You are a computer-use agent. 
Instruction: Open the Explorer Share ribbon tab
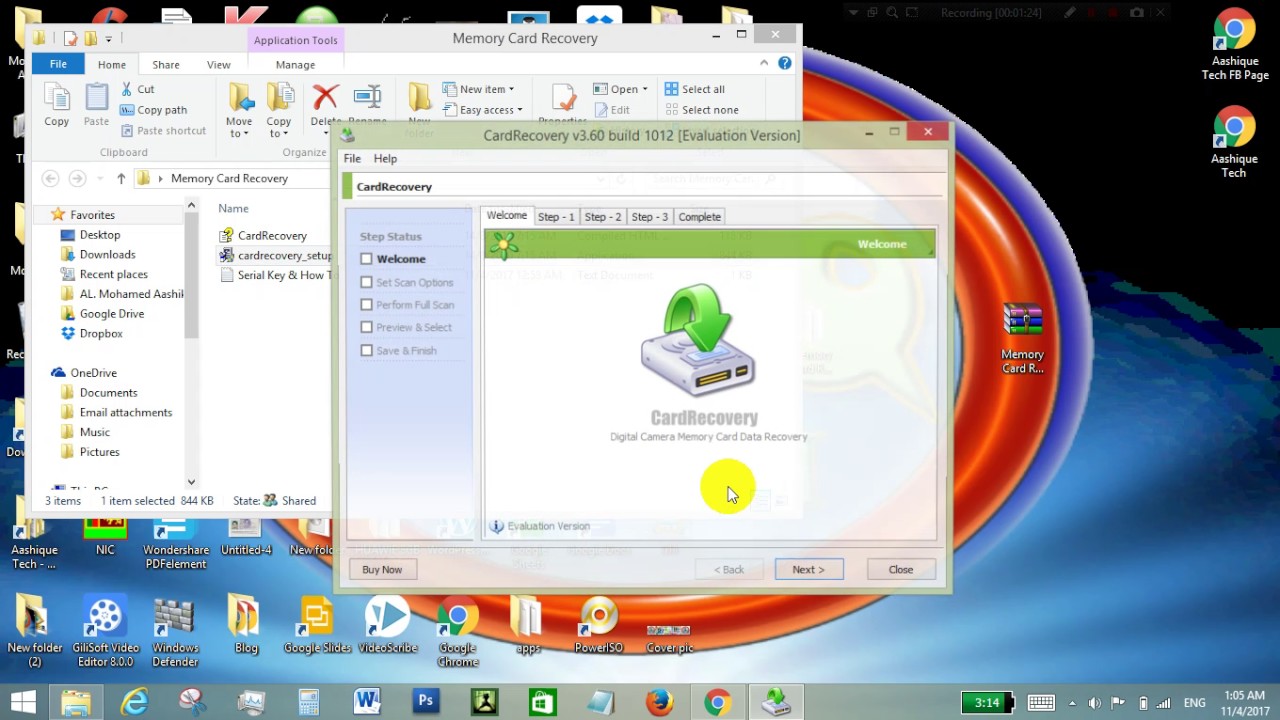(x=166, y=65)
